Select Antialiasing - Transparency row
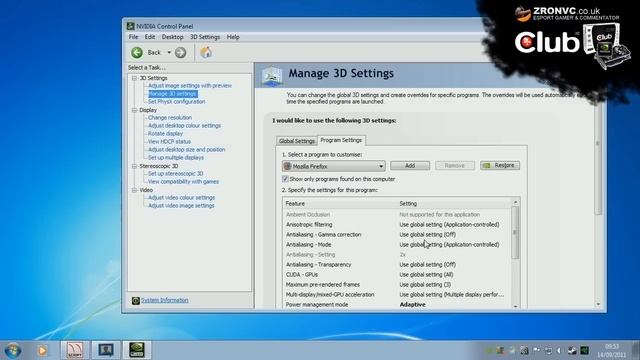The width and height of the screenshot is (640, 360). point(396,264)
